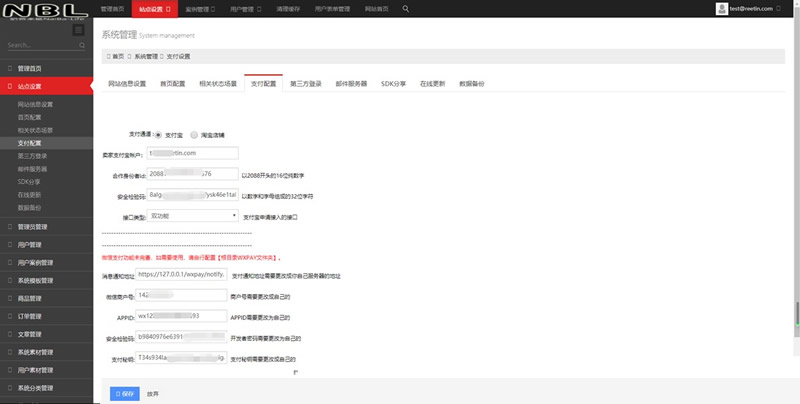Click the 支付秘钥 input field
The width and height of the screenshot is (800, 404).
(181, 358)
